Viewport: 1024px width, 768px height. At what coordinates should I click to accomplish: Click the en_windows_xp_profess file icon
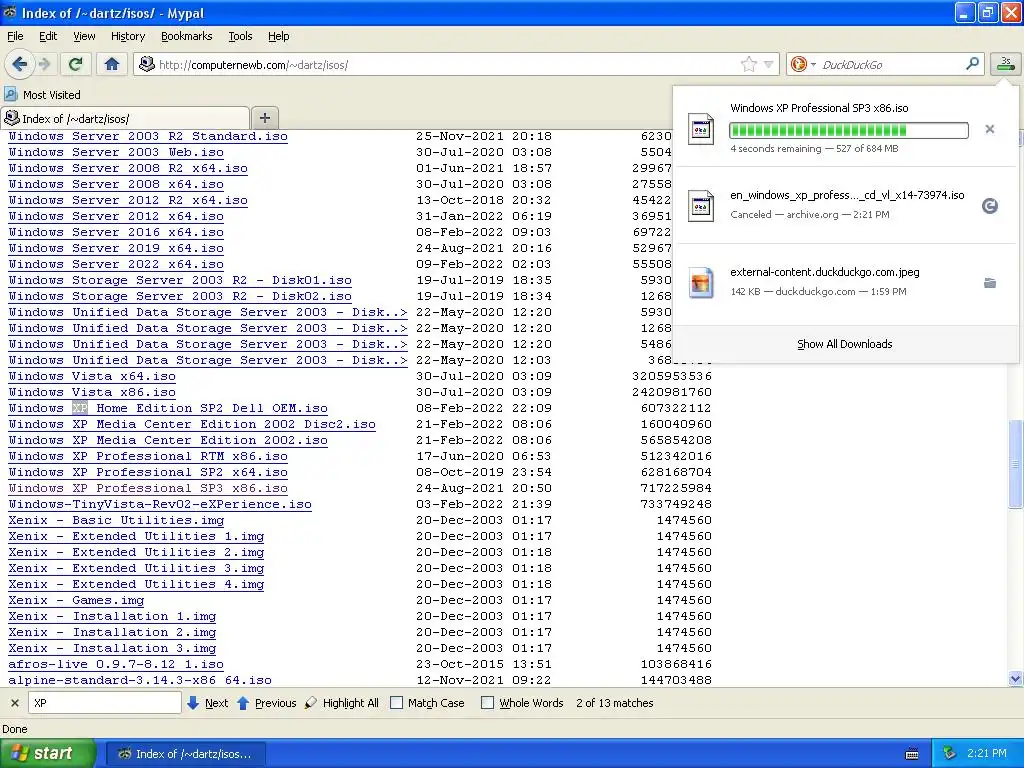[701, 206]
